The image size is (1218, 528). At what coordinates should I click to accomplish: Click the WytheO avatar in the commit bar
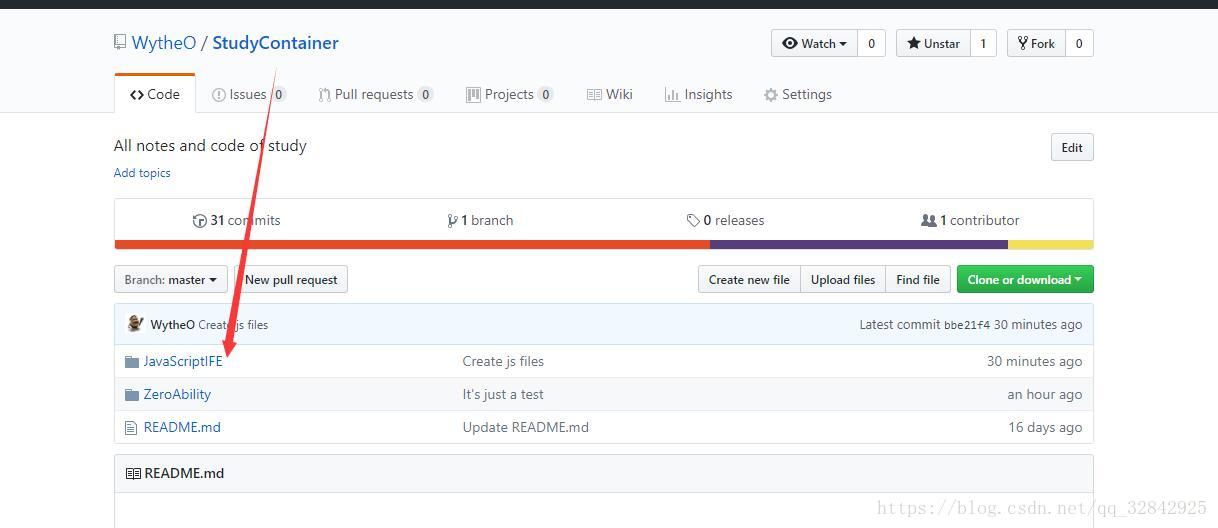(135, 324)
